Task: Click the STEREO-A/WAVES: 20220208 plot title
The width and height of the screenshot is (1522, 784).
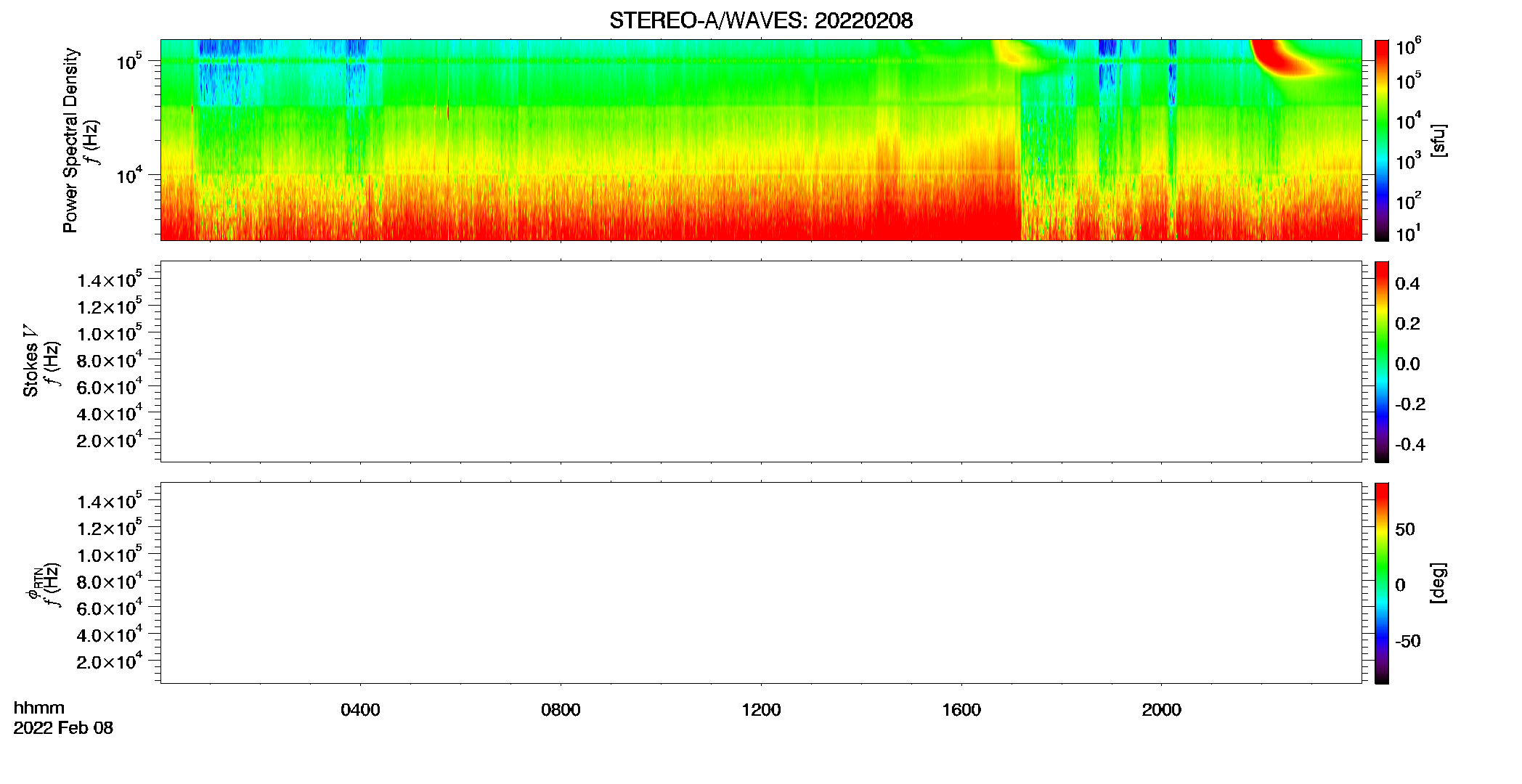Action: tap(761, 20)
